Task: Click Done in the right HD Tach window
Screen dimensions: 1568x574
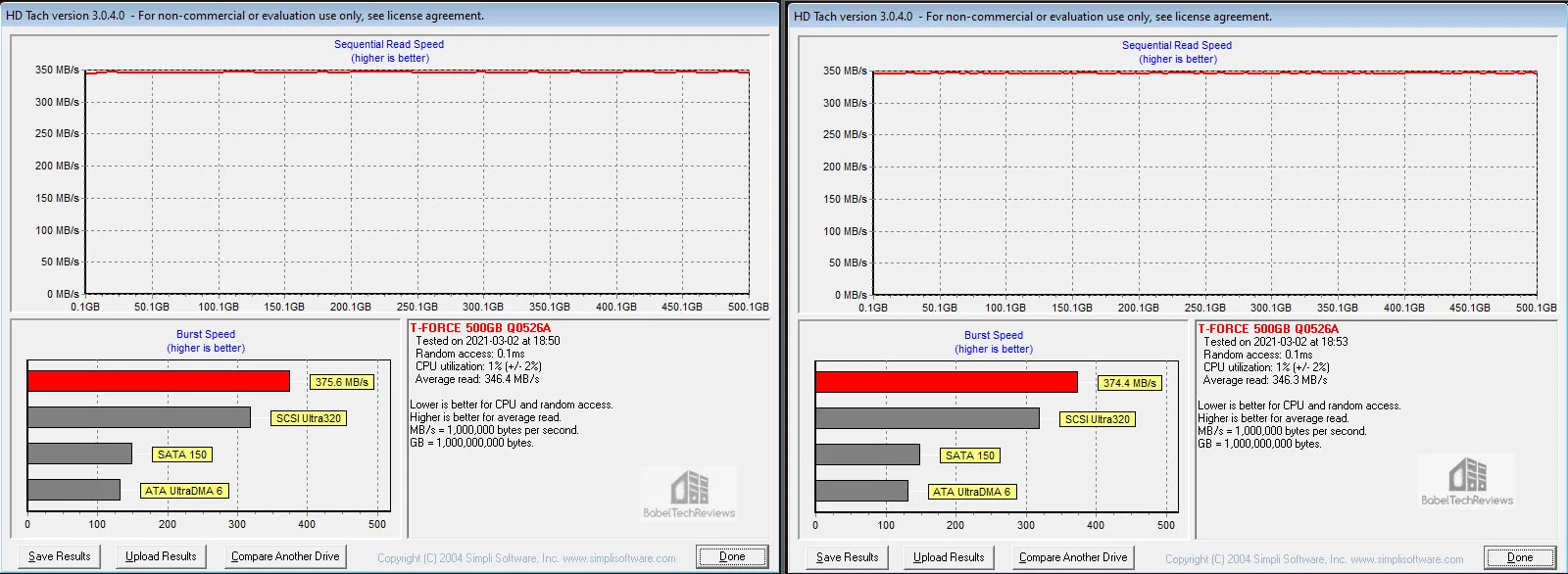Action: tap(1520, 557)
